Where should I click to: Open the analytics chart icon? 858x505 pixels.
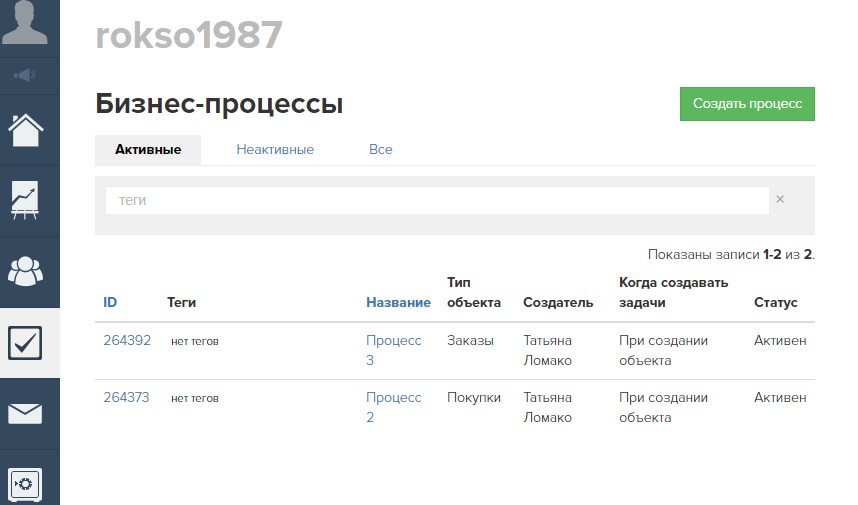26,200
